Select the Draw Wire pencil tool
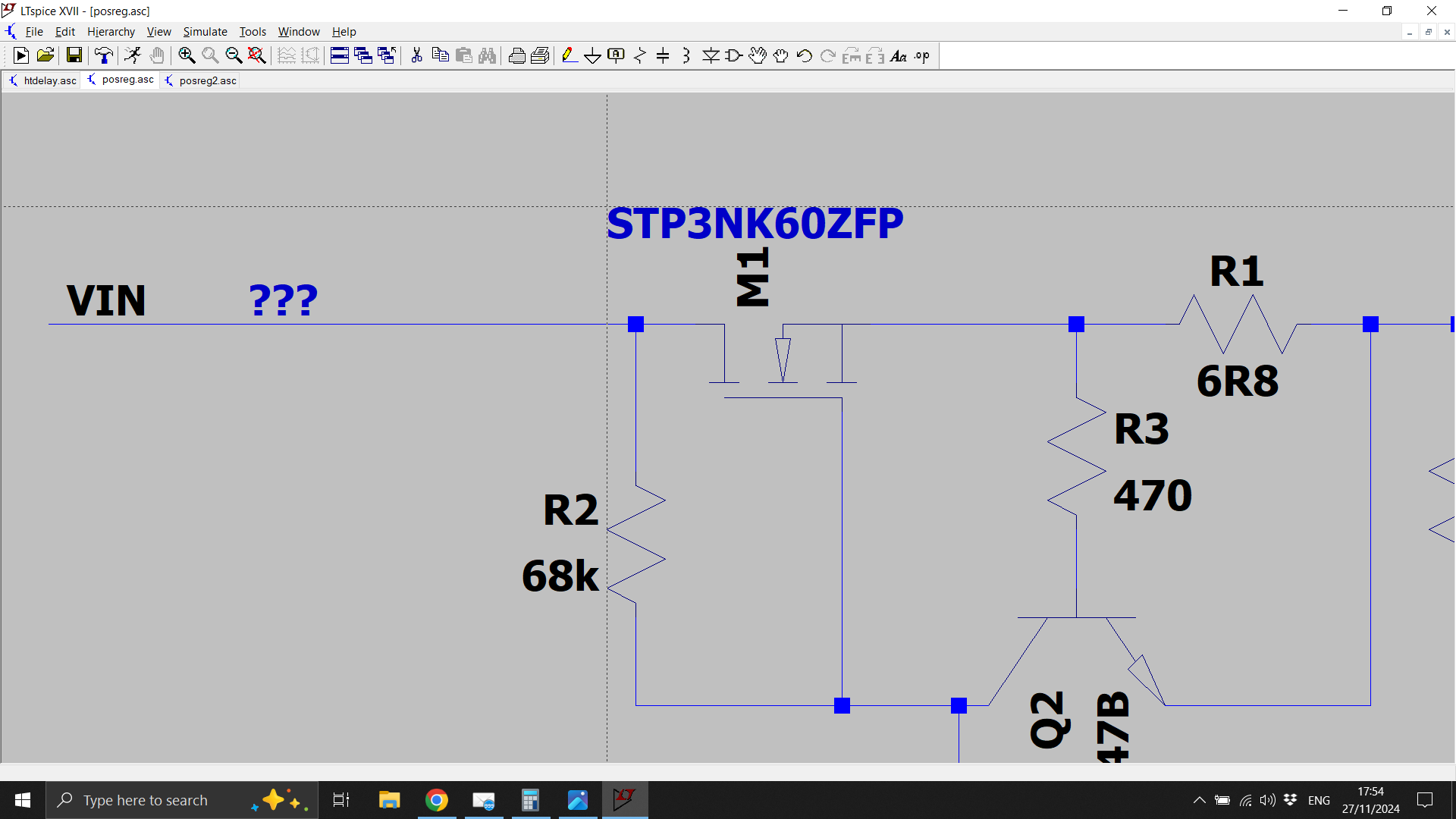The image size is (1456, 819). pos(570,55)
